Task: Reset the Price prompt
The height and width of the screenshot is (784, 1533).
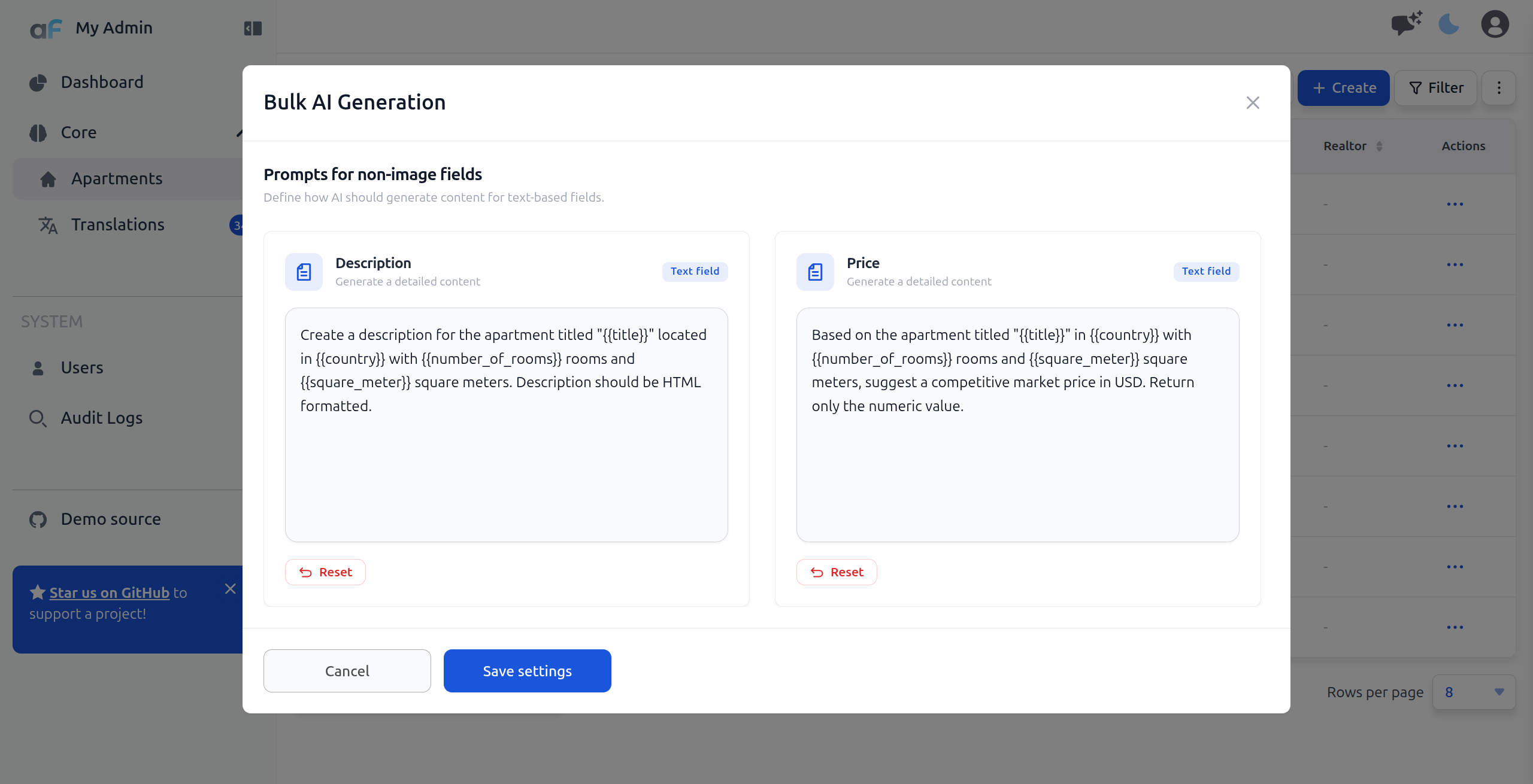Action: coord(837,572)
